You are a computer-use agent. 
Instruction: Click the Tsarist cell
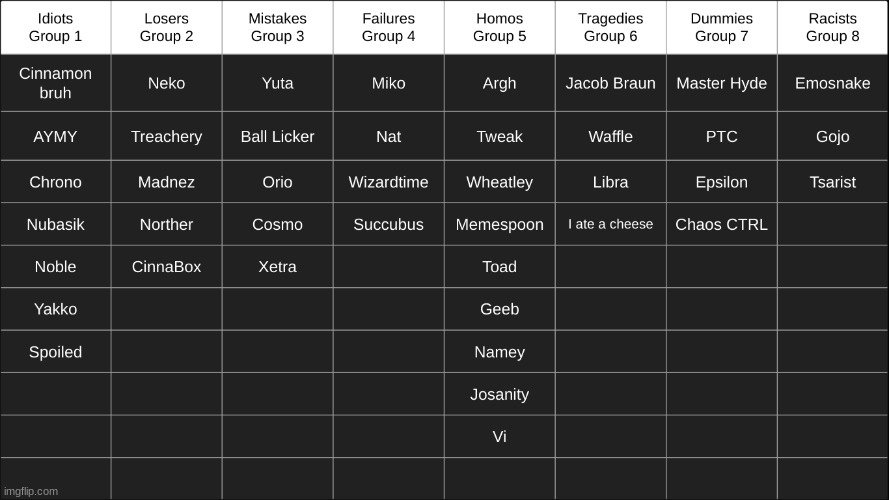(x=833, y=182)
